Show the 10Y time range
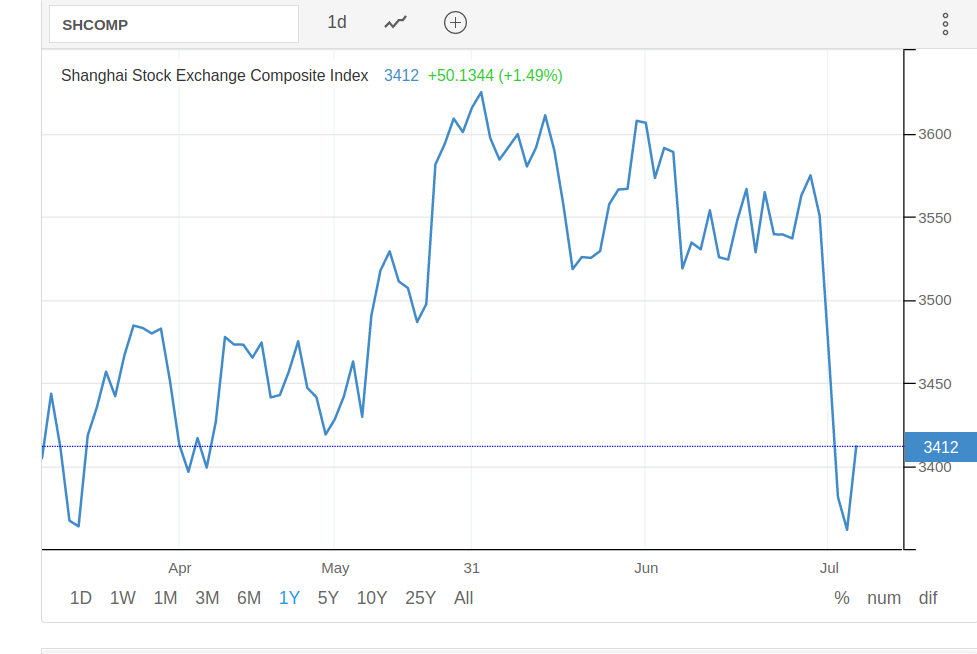Screen dimensions: 977x654 [372, 598]
